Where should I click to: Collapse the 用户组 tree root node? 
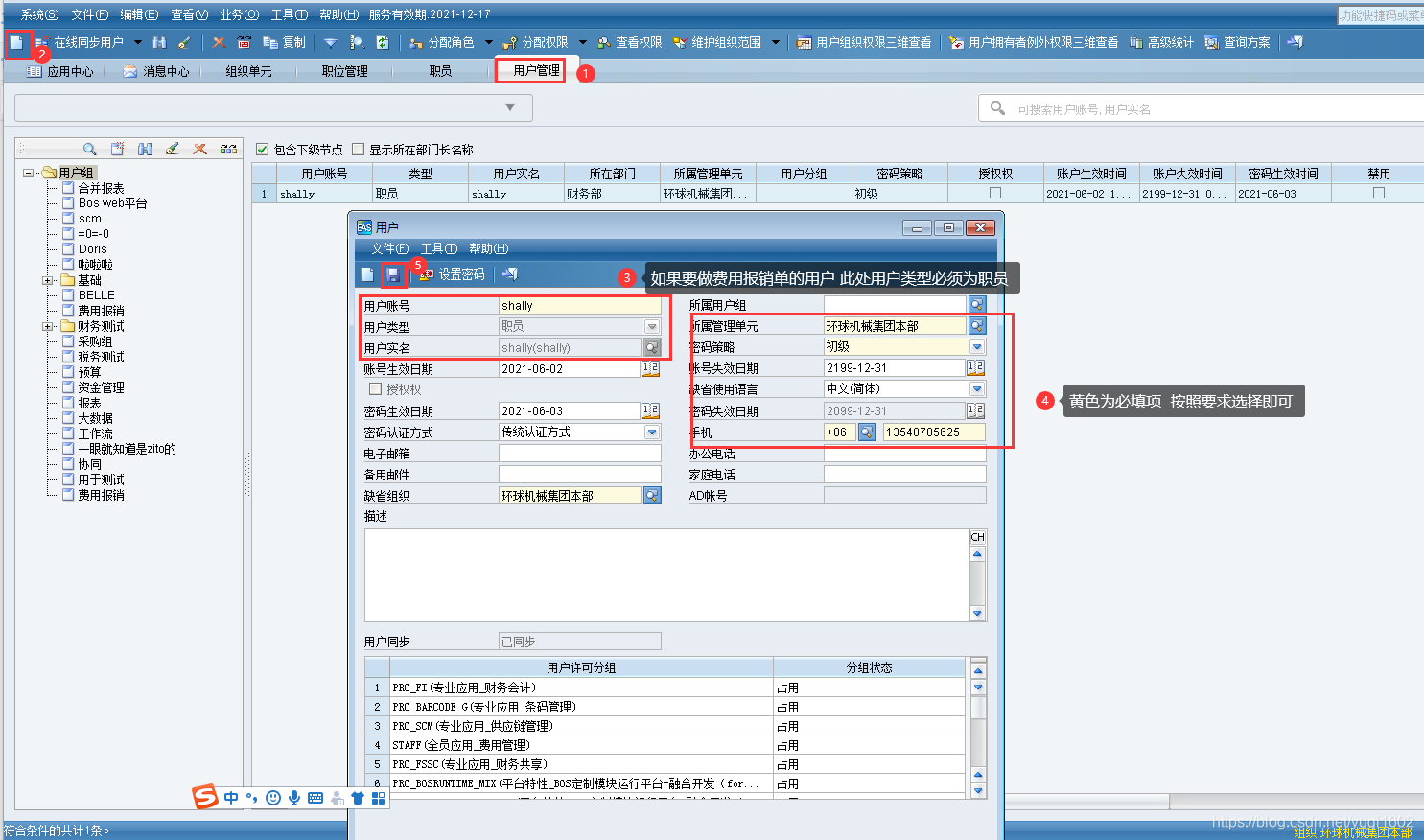29,173
